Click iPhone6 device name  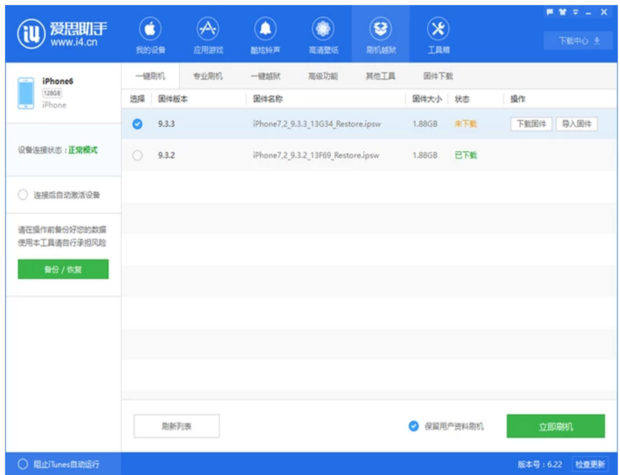(x=58, y=81)
